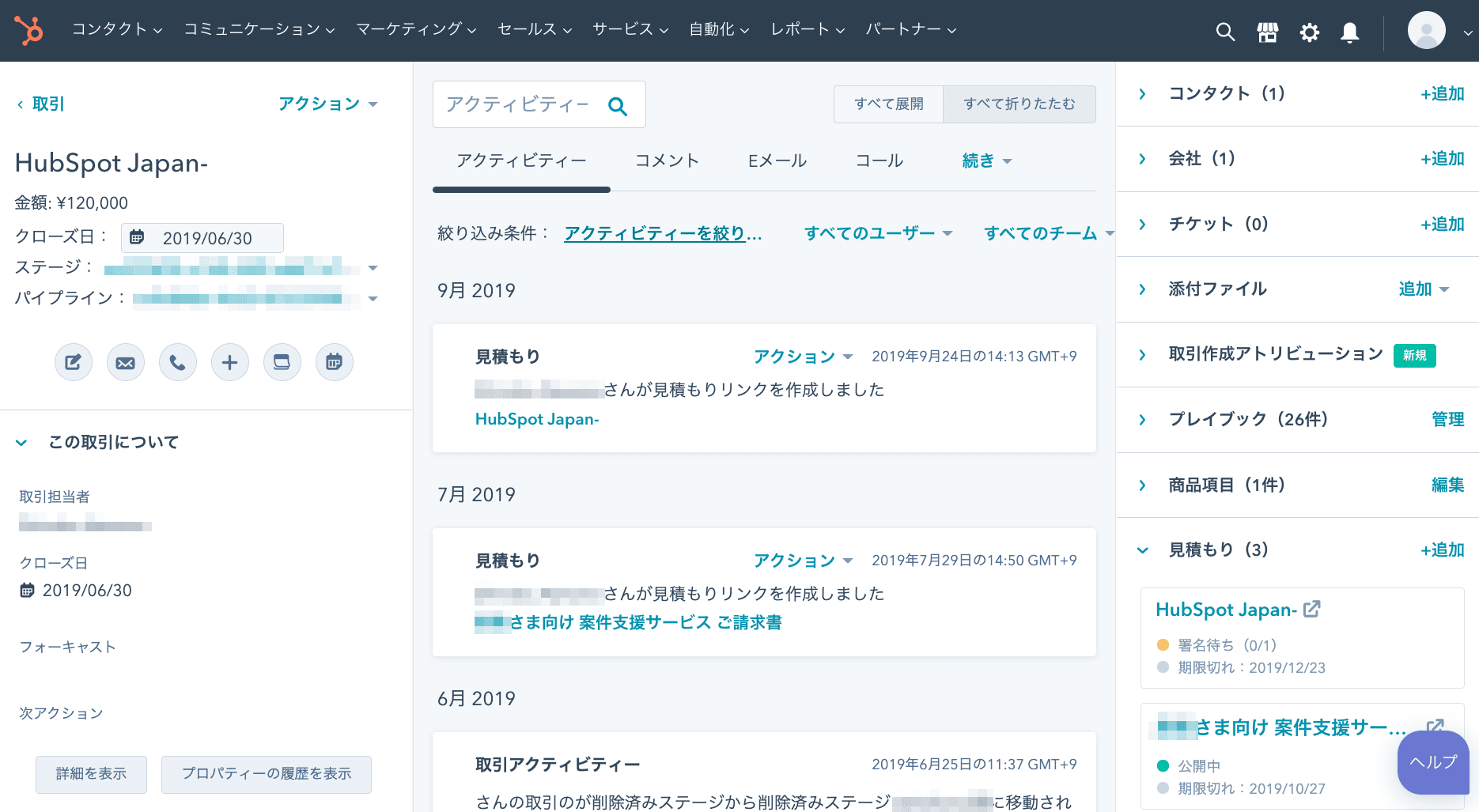Click the plus log activity icon
Image resolution: width=1479 pixels, height=812 pixels.
230,362
